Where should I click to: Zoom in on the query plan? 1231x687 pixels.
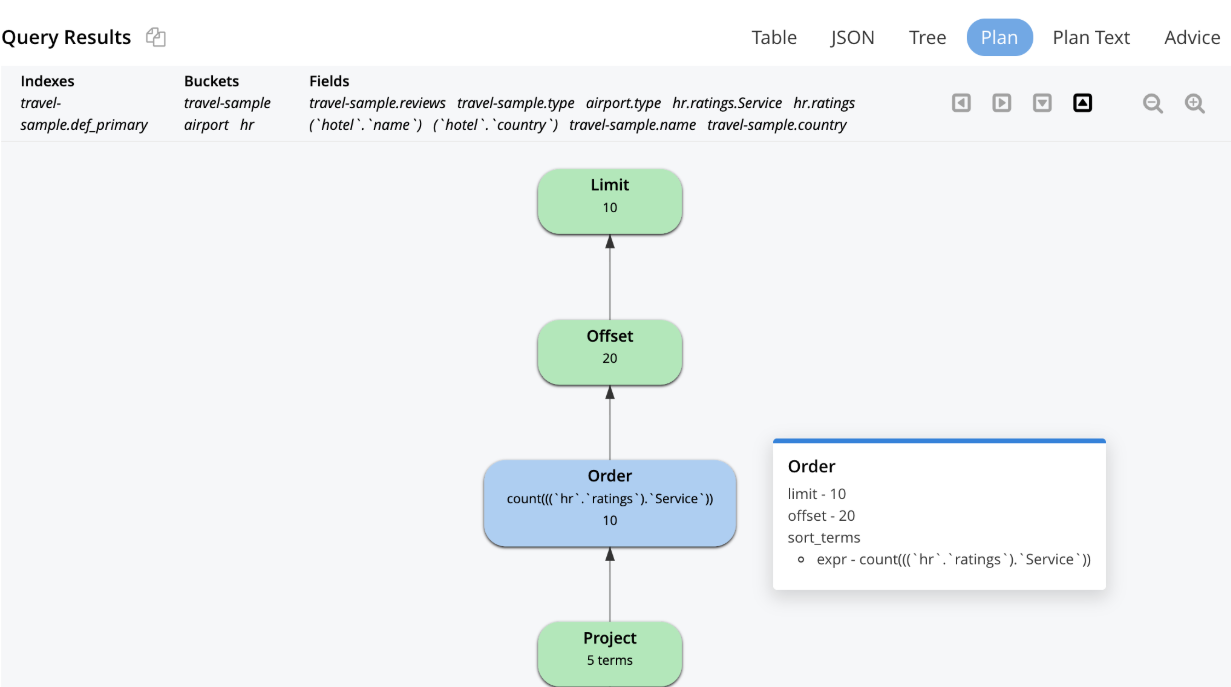point(1194,103)
